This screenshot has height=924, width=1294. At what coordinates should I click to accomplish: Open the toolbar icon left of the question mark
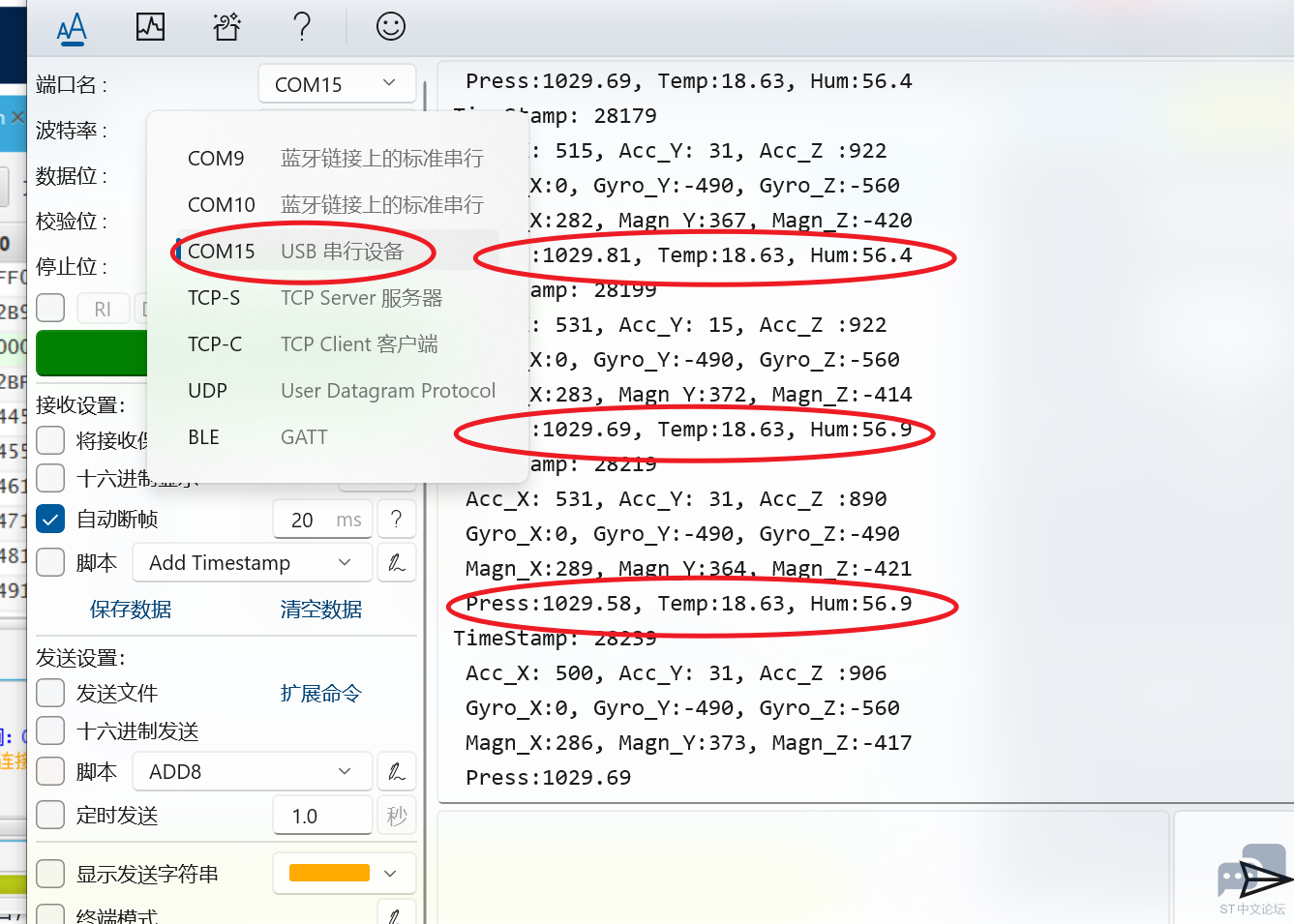[226, 27]
